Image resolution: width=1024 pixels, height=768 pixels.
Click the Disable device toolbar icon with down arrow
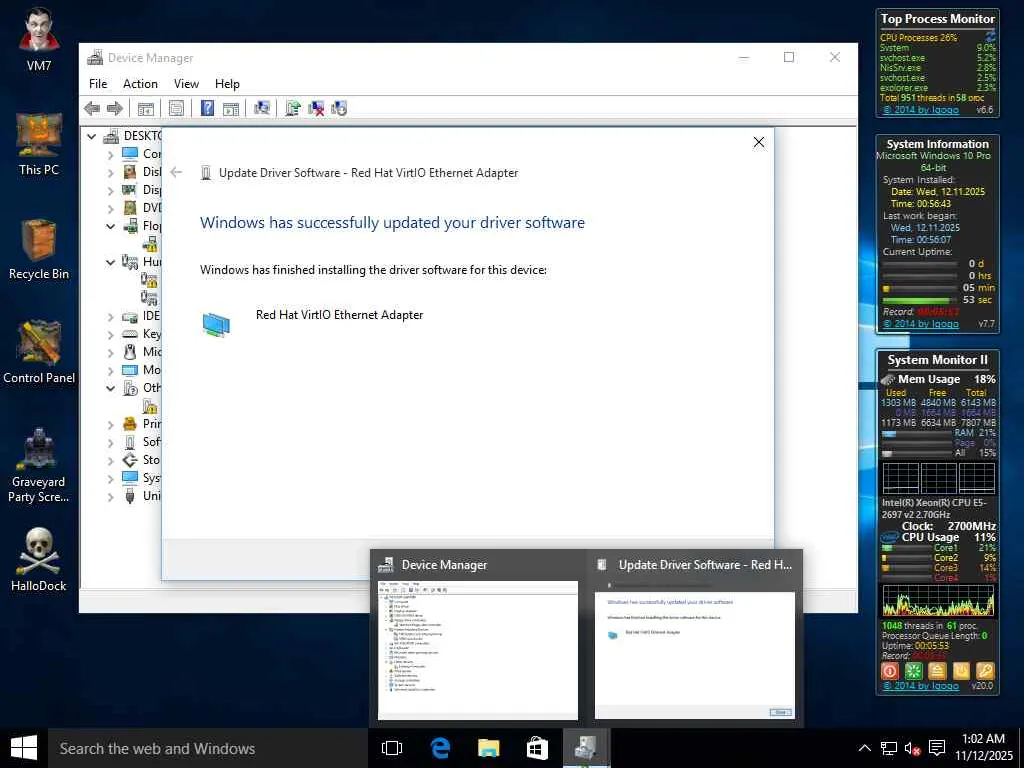339,108
